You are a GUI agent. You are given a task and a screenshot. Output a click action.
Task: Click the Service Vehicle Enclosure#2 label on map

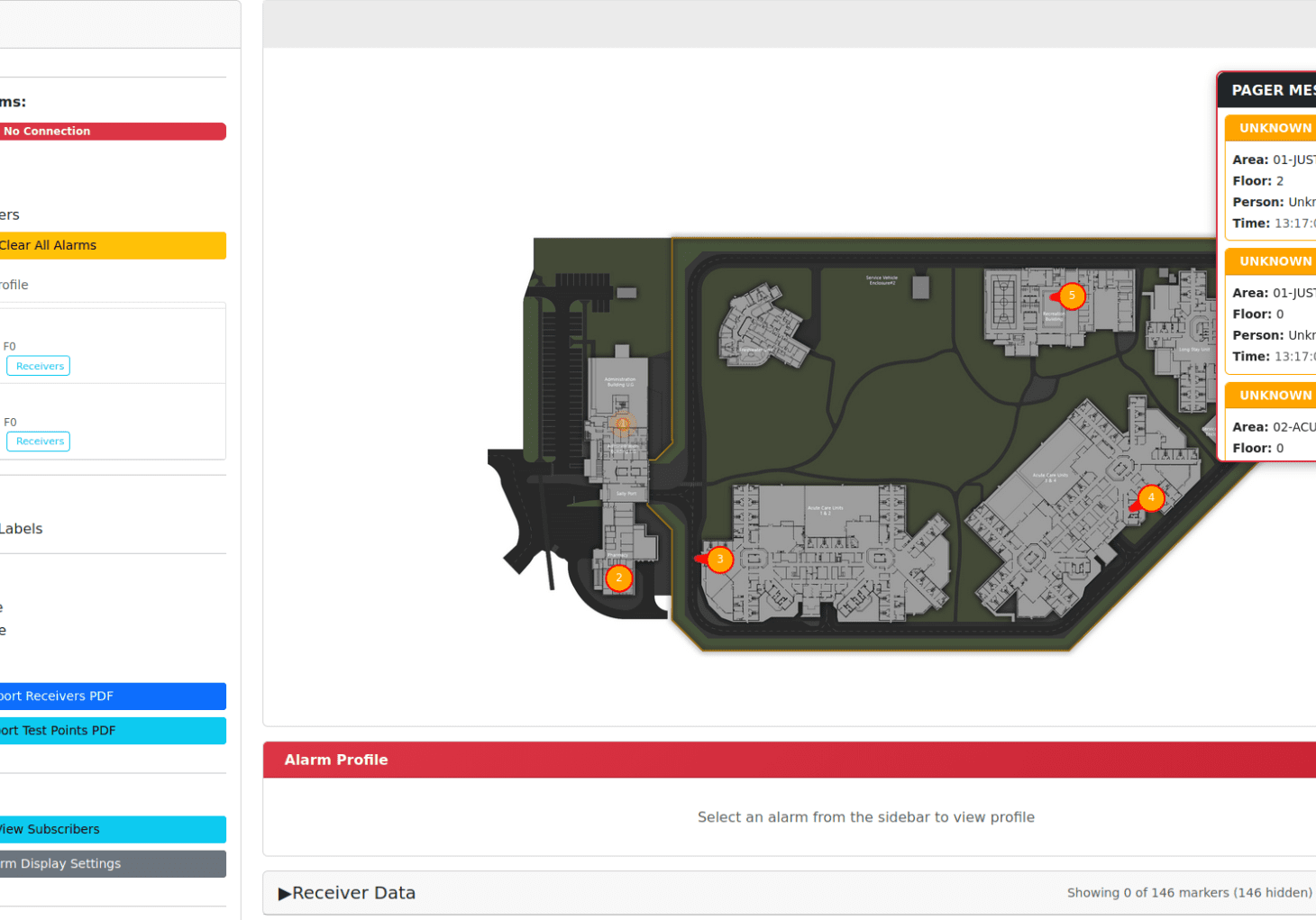tap(882, 280)
